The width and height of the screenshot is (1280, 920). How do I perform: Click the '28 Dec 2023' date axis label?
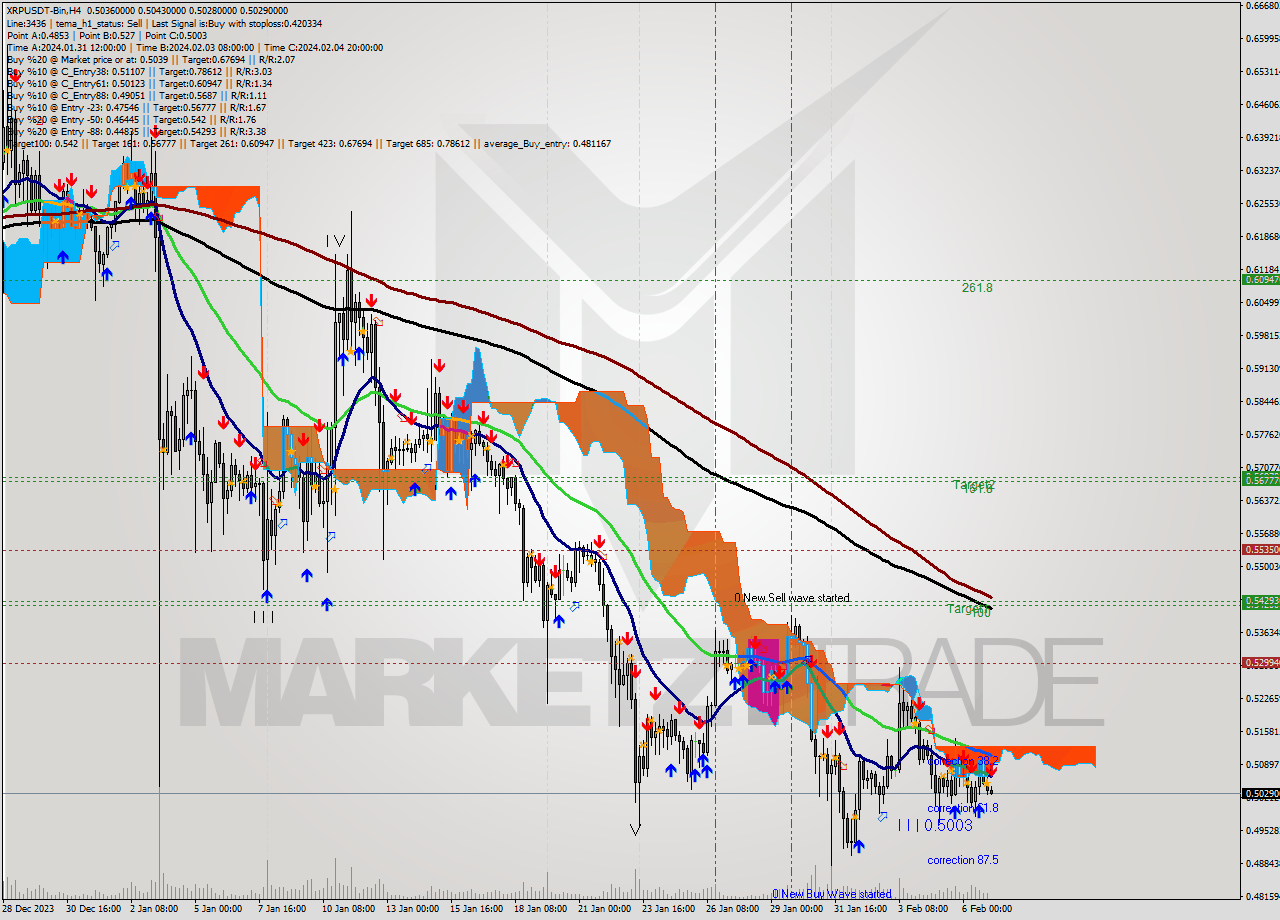click(30, 909)
